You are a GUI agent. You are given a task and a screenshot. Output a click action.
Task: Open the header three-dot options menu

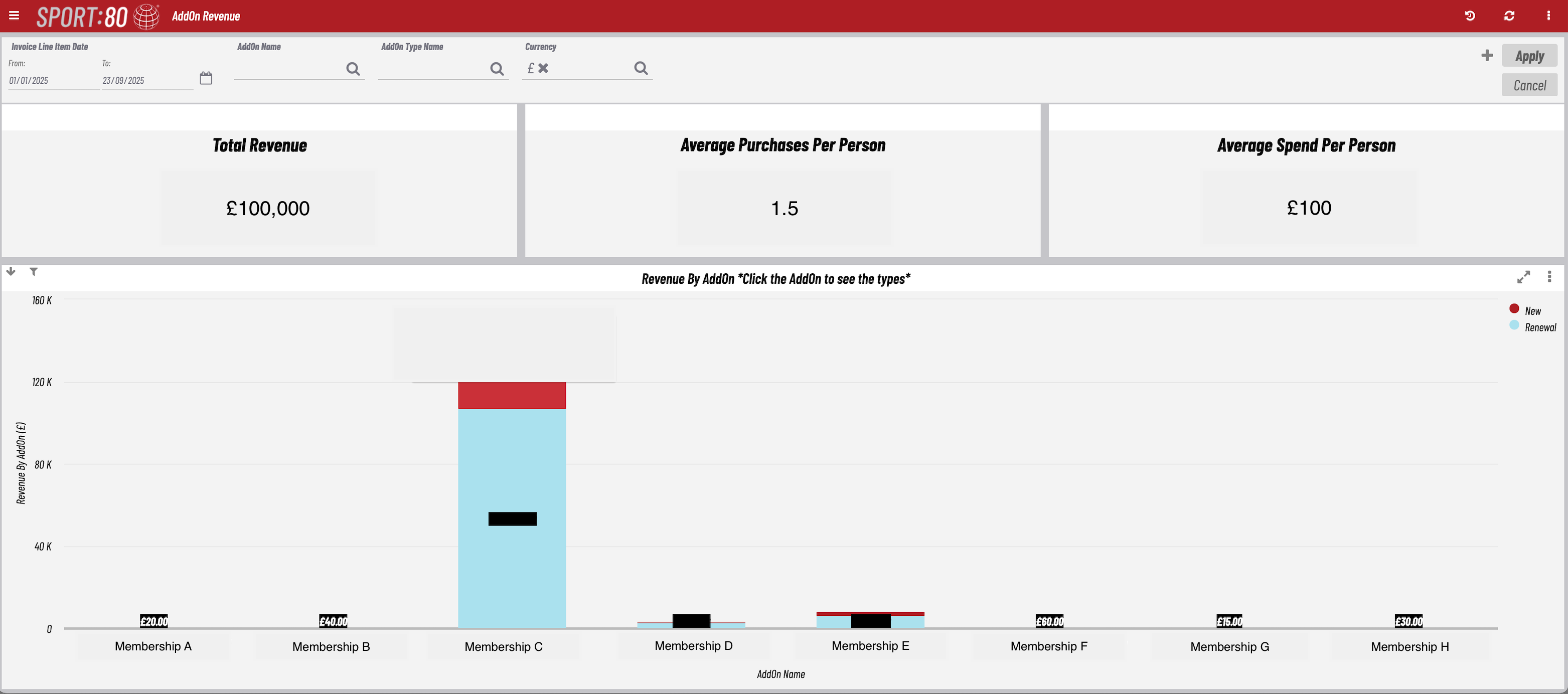(x=1548, y=16)
